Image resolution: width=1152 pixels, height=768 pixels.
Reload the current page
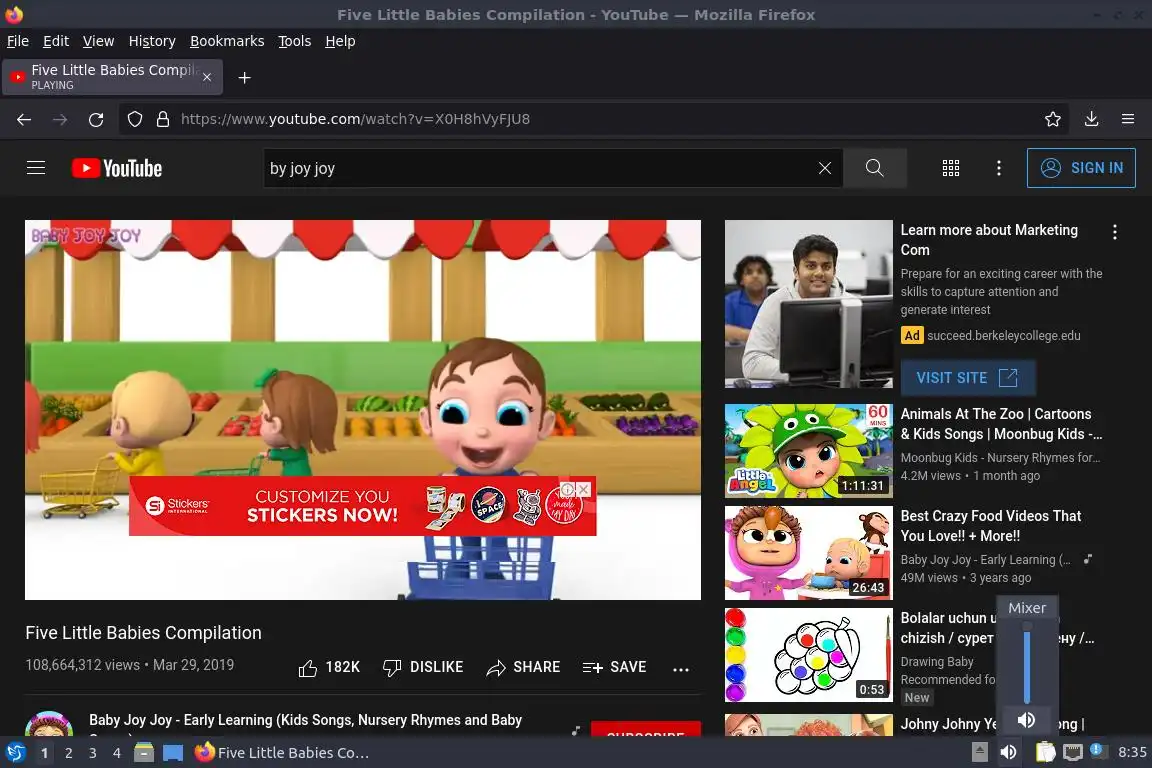pyautogui.click(x=96, y=119)
